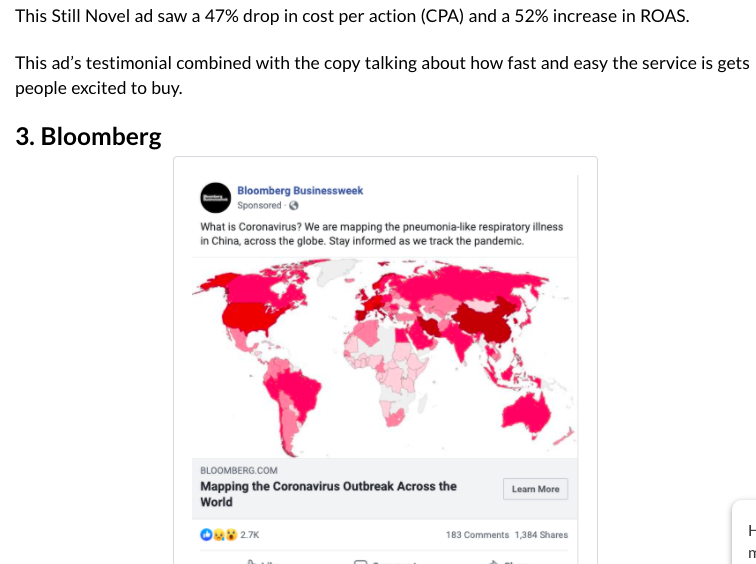Screen dimensions: 756x564
Task: Click the Bloomberg Businessweek profile avatar
Action: (x=214, y=197)
